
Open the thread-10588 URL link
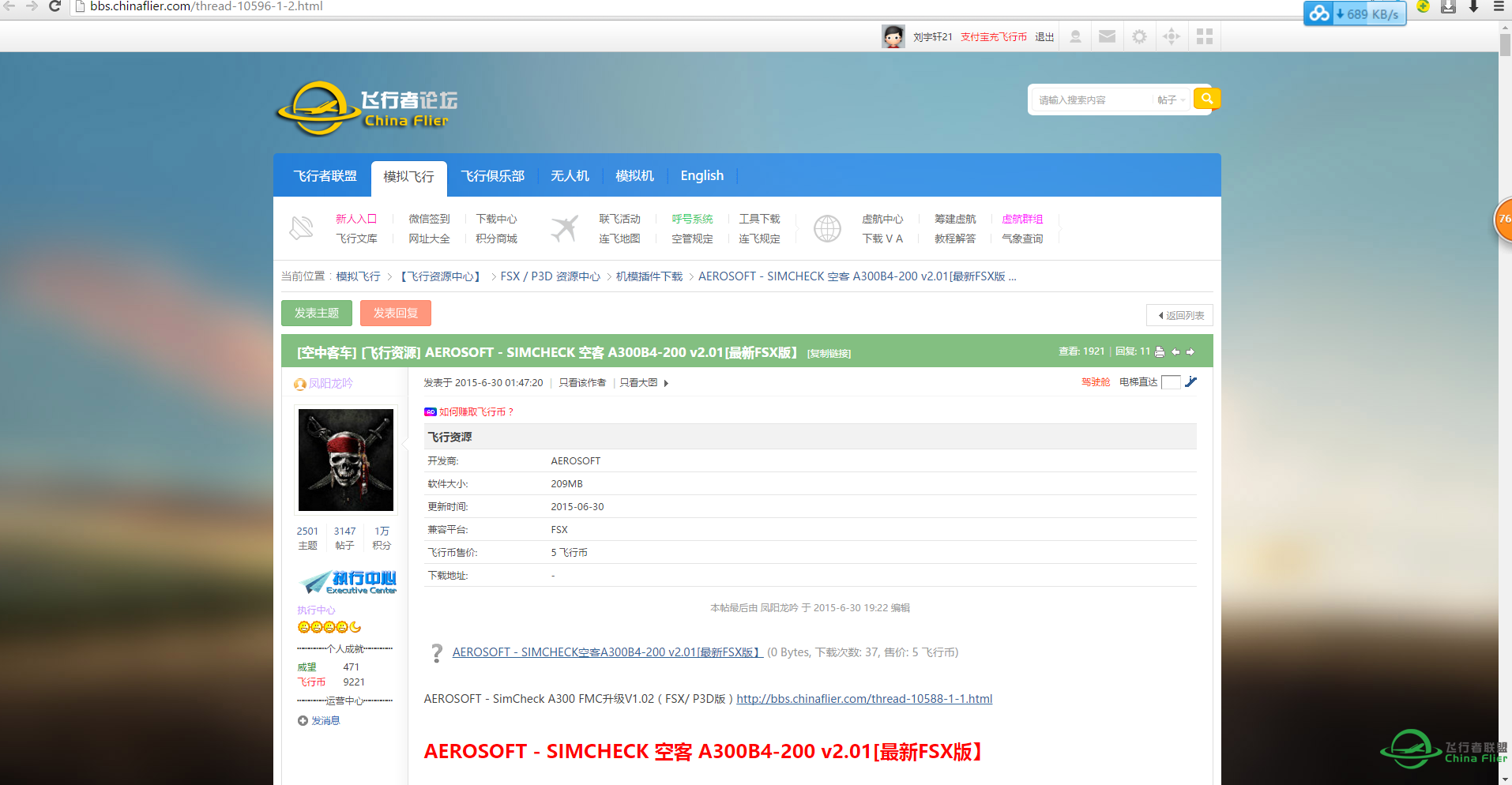[864, 699]
